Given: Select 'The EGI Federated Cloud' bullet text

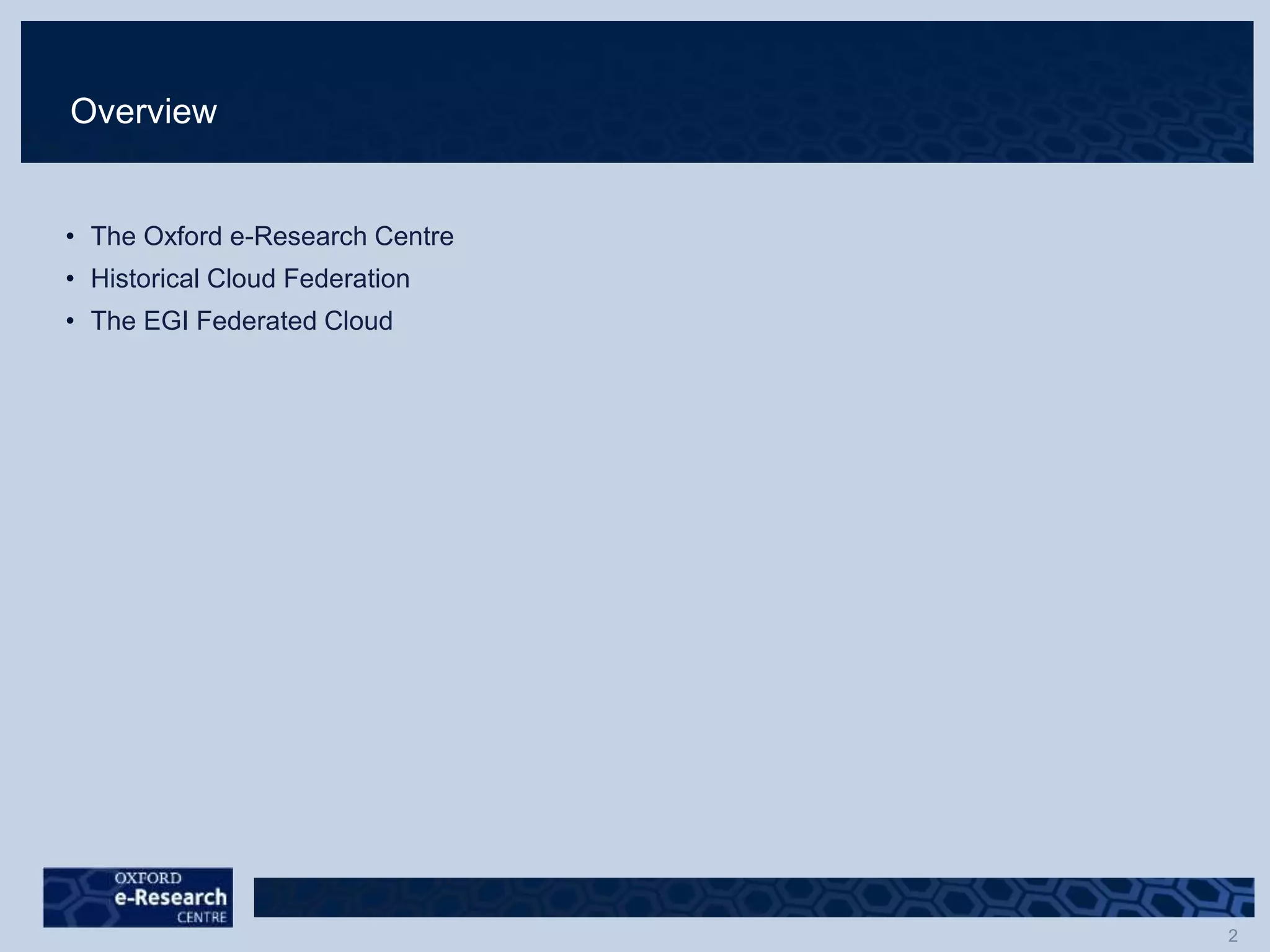Looking at the screenshot, I should pos(241,321).
